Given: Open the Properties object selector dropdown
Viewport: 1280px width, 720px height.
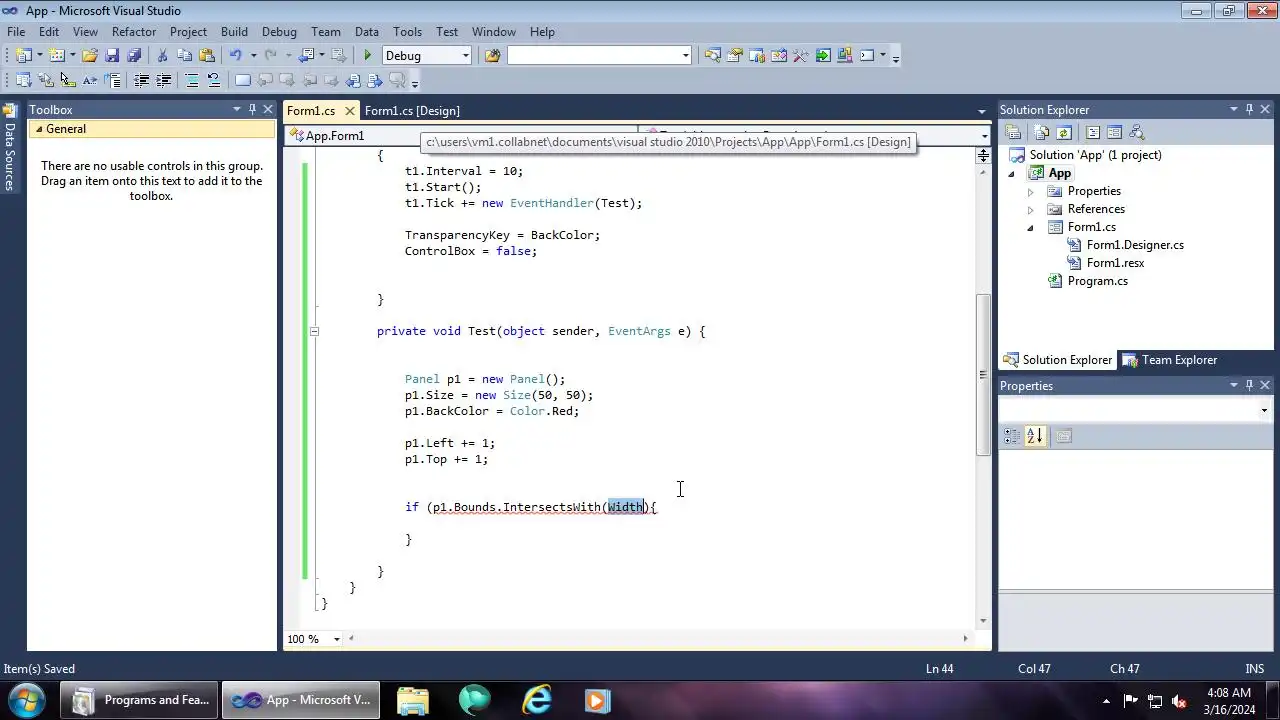Looking at the screenshot, I should pyautogui.click(x=1264, y=410).
